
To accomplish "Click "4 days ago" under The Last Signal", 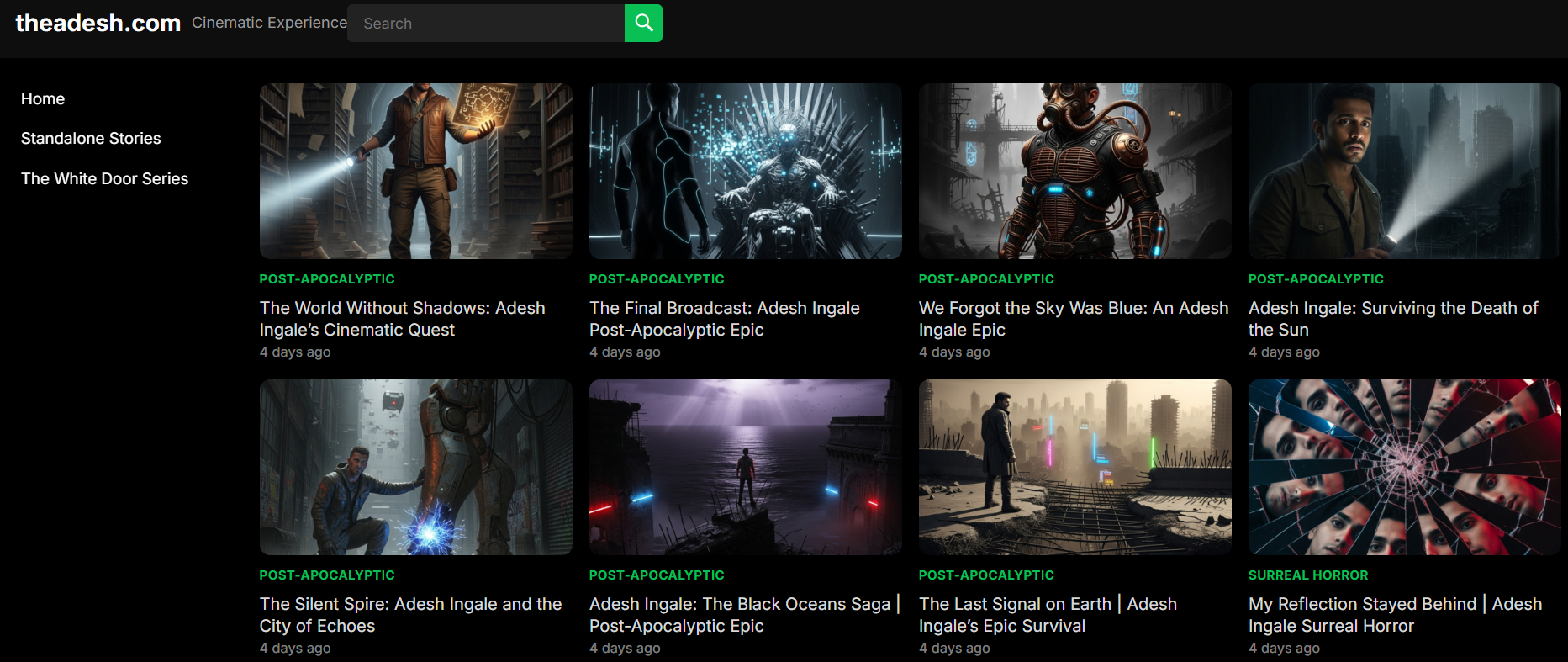I will point(954,648).
